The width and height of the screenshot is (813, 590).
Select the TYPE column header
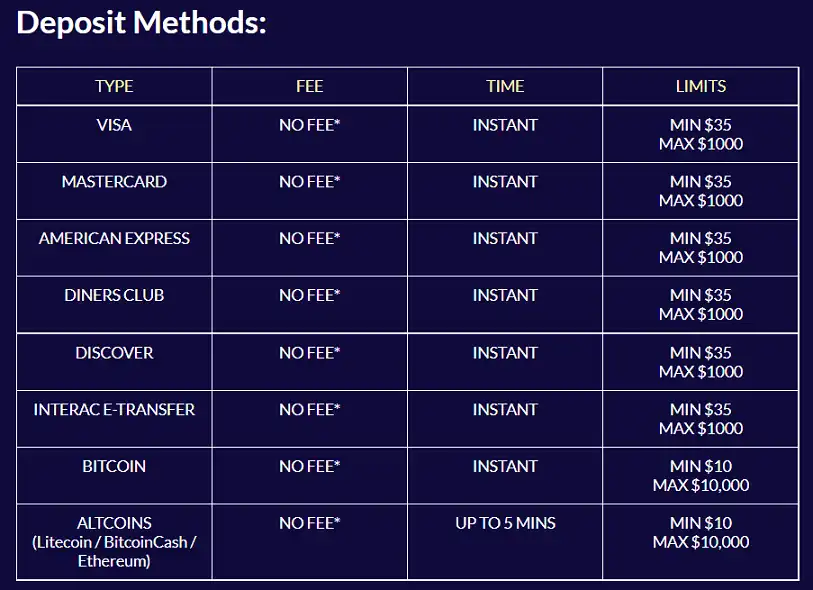114,86
